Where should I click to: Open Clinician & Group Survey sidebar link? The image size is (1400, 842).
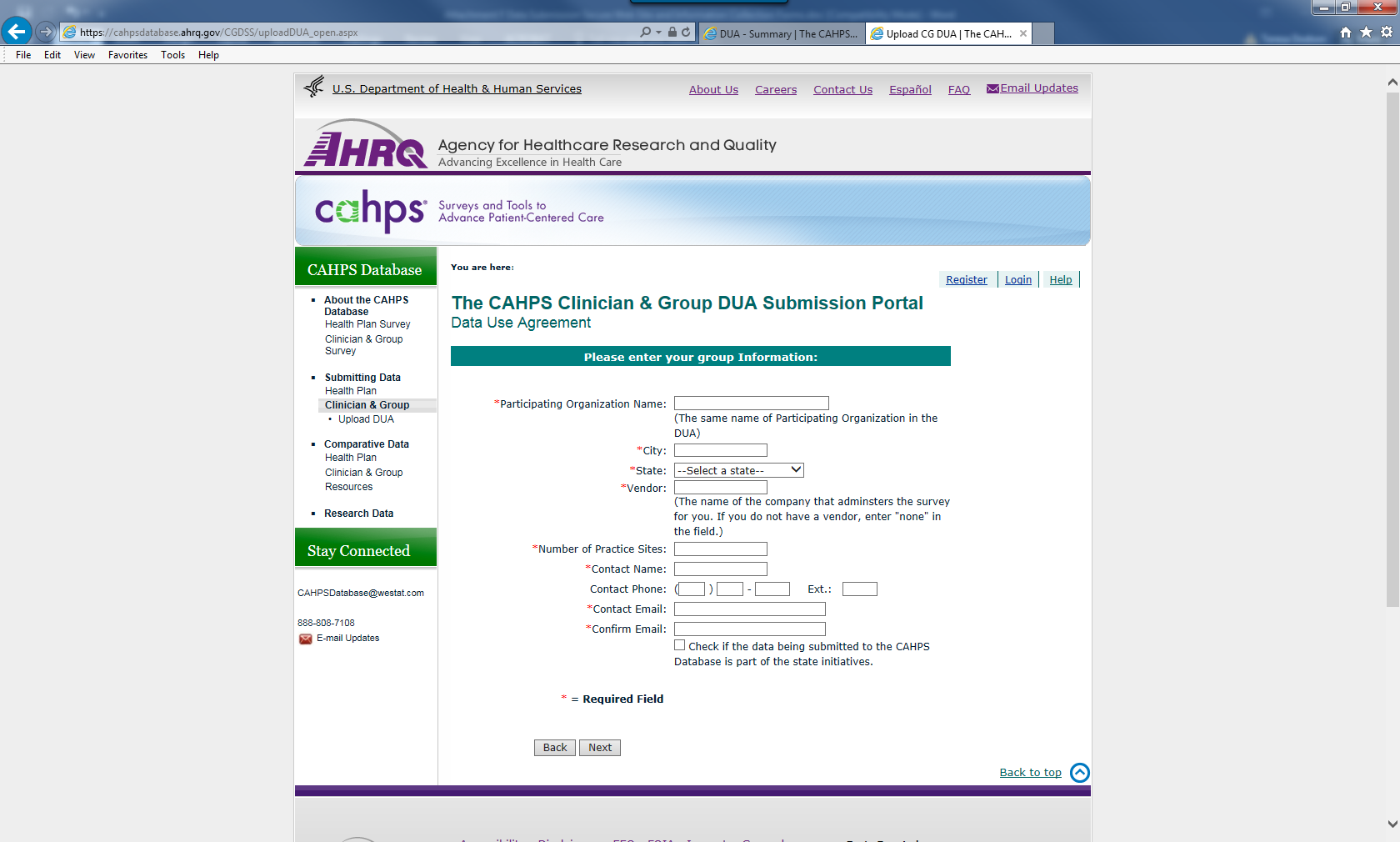(364, 345)
